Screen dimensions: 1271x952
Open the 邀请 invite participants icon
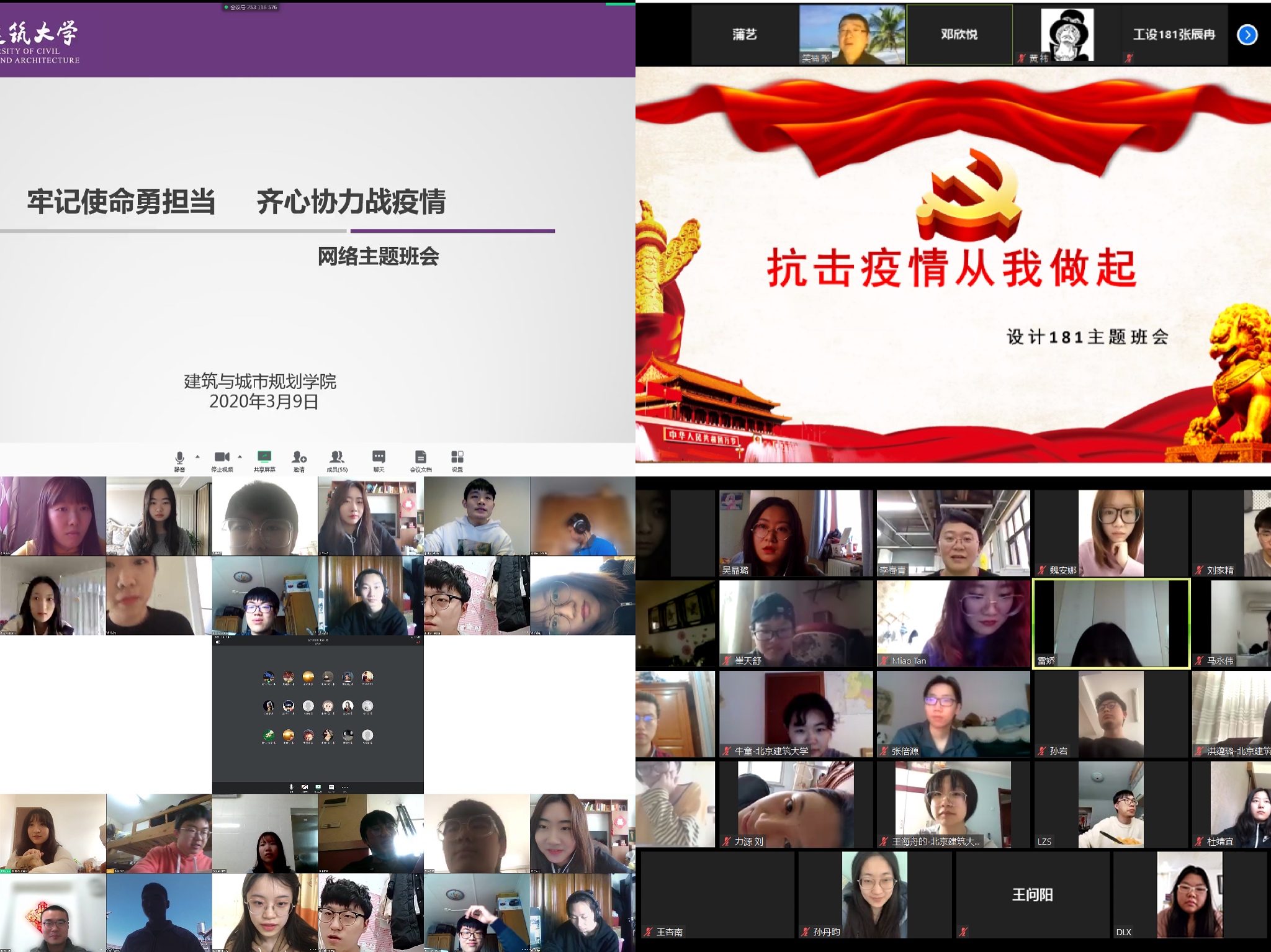tap(299, 458)
